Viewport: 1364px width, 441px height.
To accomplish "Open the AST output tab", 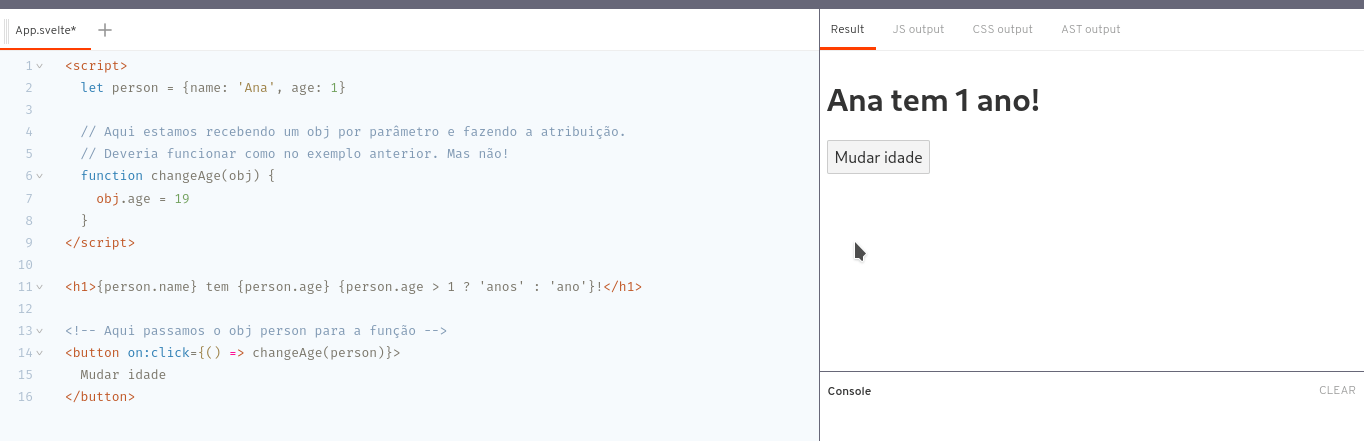I will coord(1091,29).
